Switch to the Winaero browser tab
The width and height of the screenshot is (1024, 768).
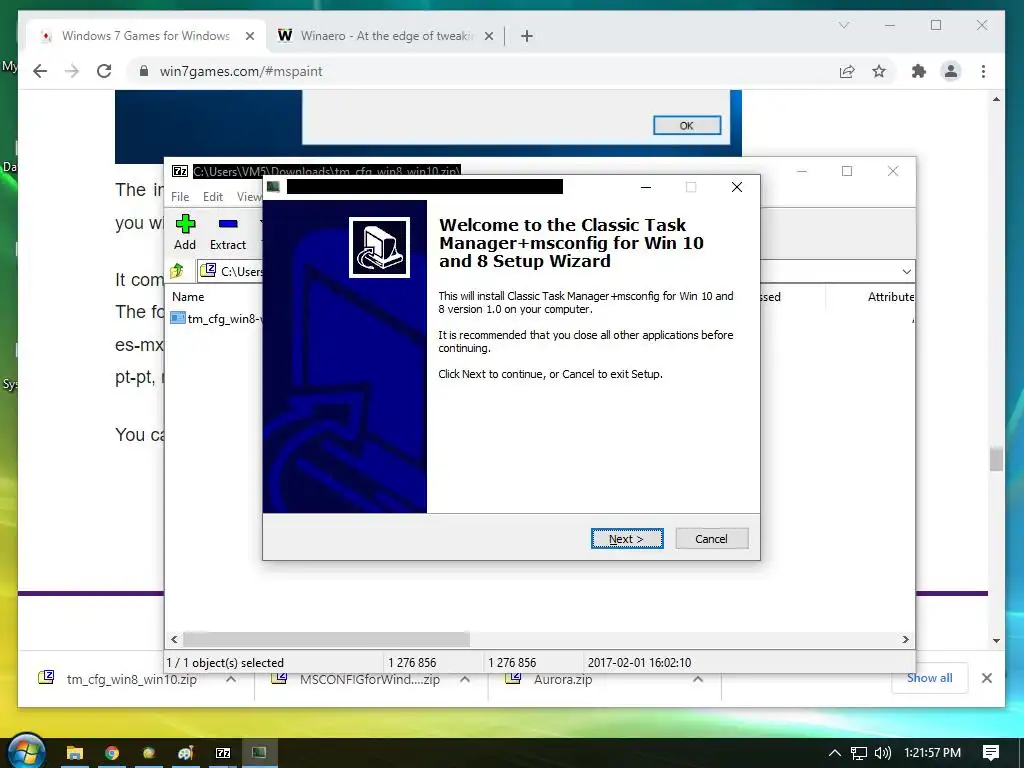(385, 36)
